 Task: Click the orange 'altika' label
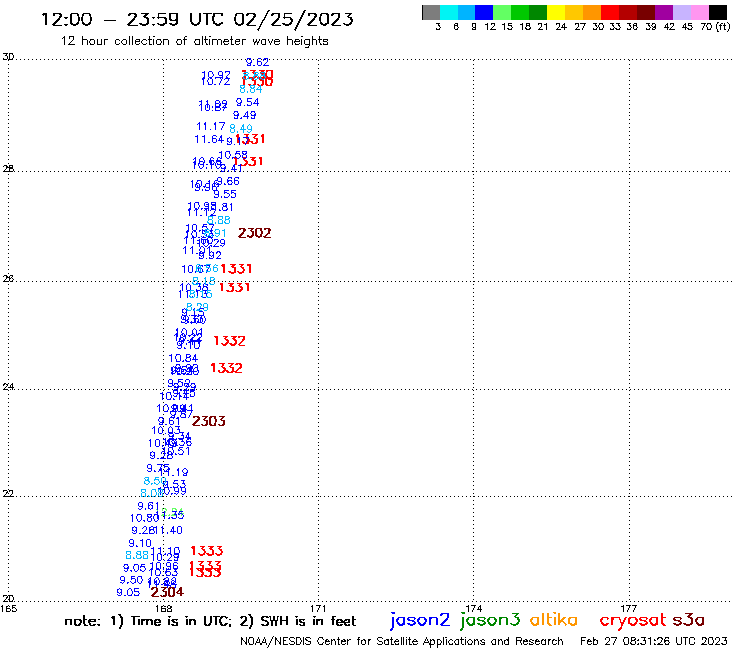pyautogui.click(x=553, y=620)
